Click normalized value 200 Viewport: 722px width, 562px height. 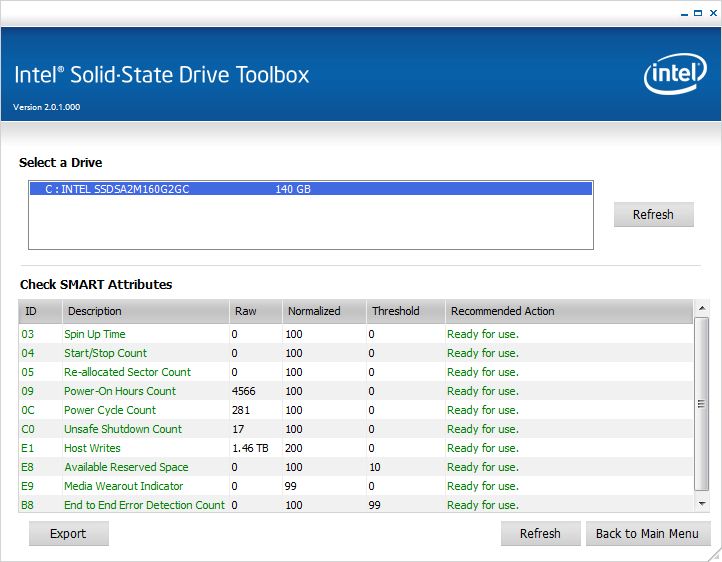(x=294, y=448)
